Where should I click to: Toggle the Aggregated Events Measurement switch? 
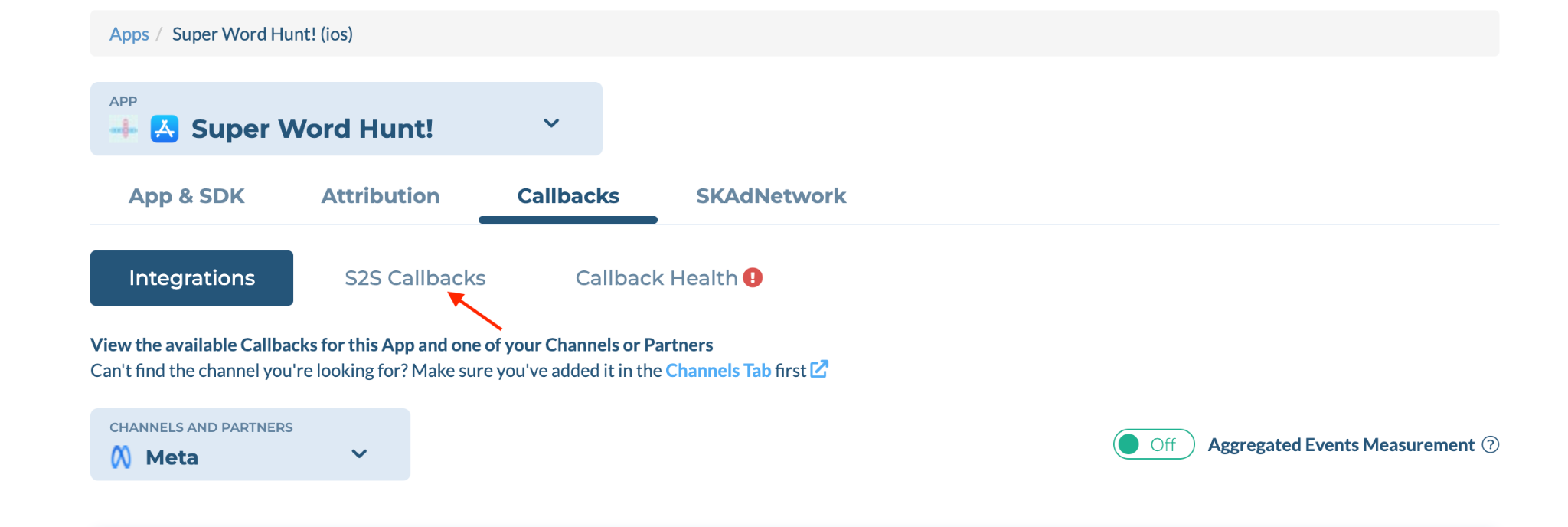tap(1154, 444)
